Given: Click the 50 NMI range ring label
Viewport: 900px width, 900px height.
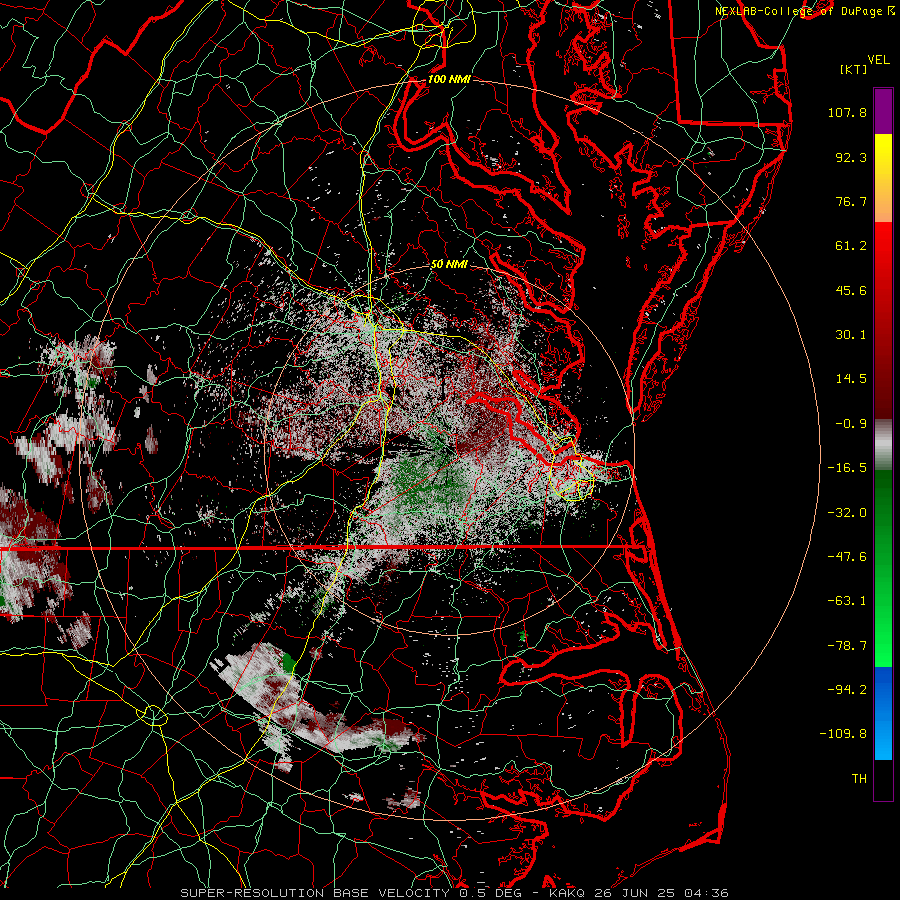Looking at the screenshot, I should click(x=449, y=264).
